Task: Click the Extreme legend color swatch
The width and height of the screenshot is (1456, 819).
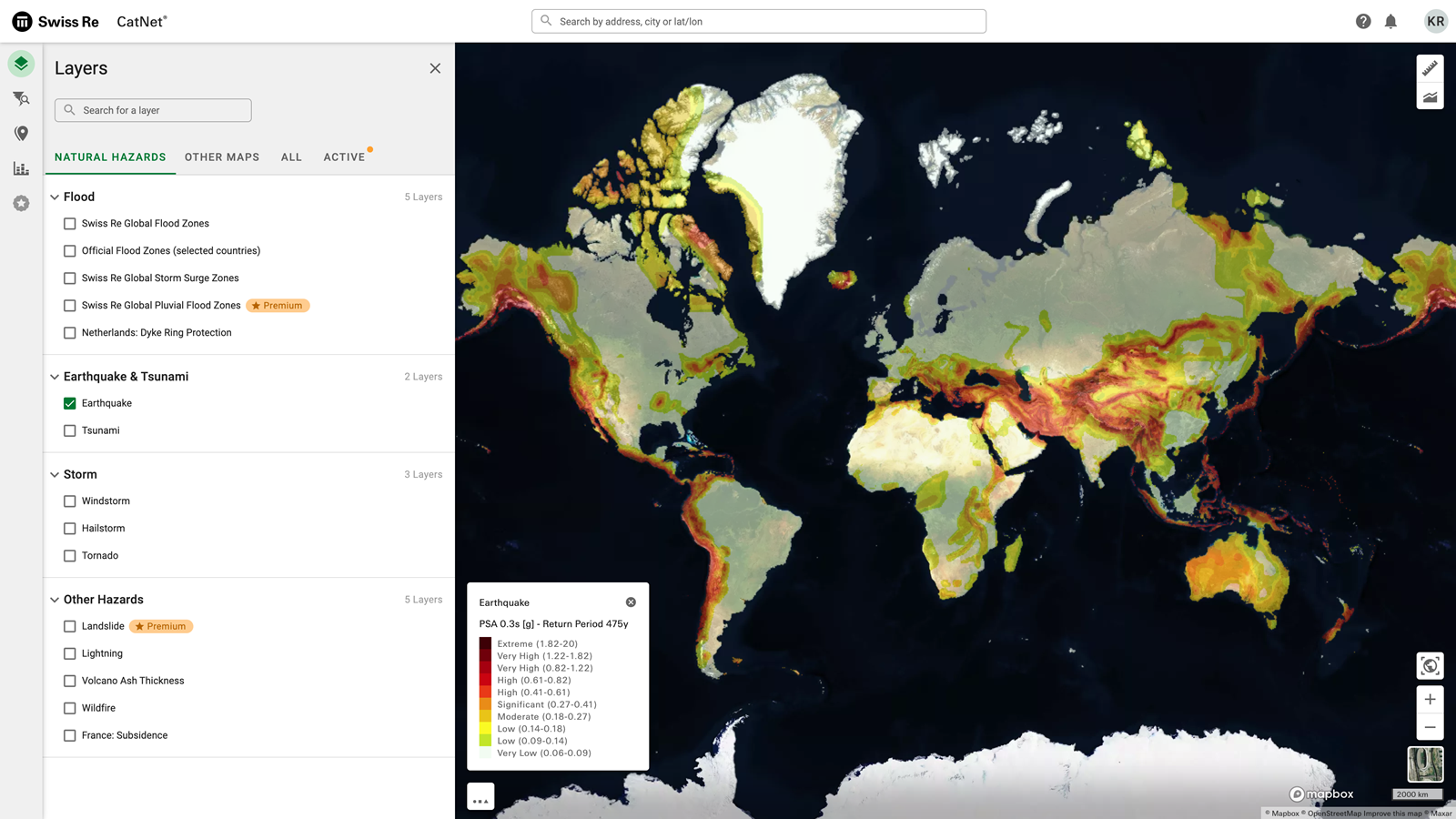Action: [485, 643]
